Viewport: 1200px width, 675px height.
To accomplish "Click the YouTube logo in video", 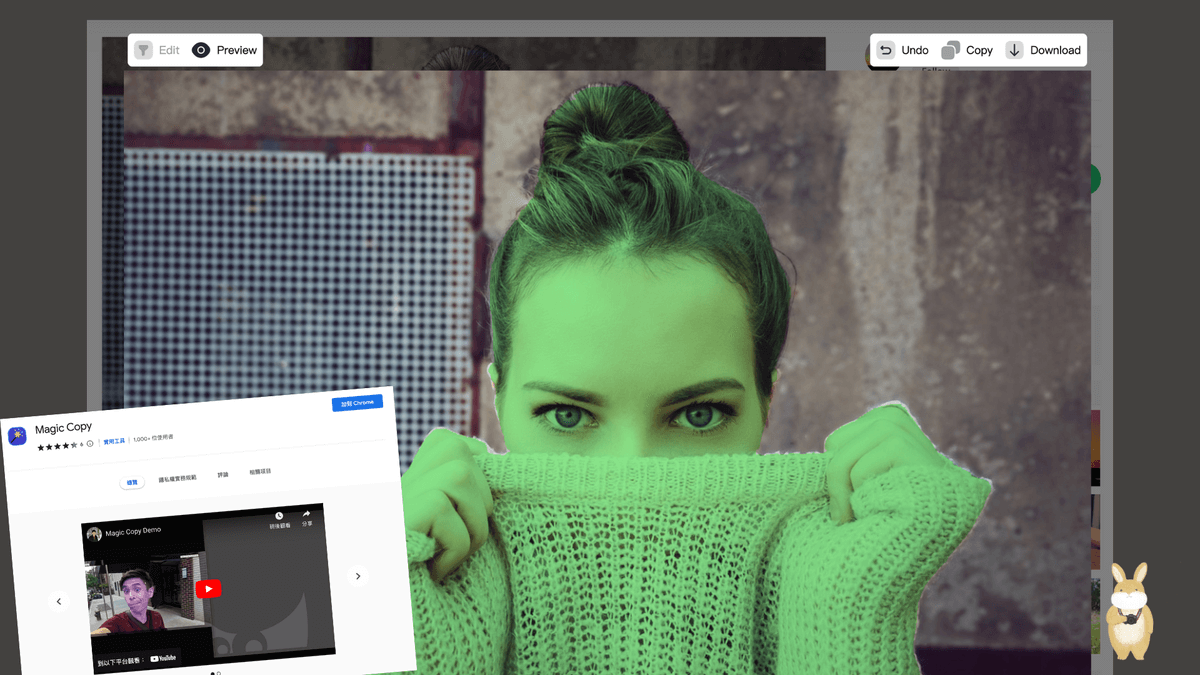I will pyautogui.click(x=163, y=658).
